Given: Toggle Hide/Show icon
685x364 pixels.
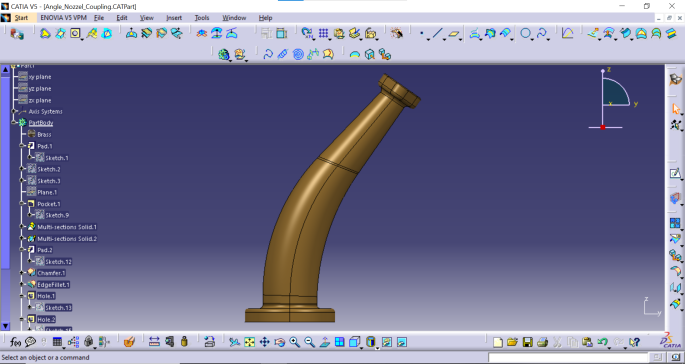Looking at the screenshot, I should pos(387,342).
